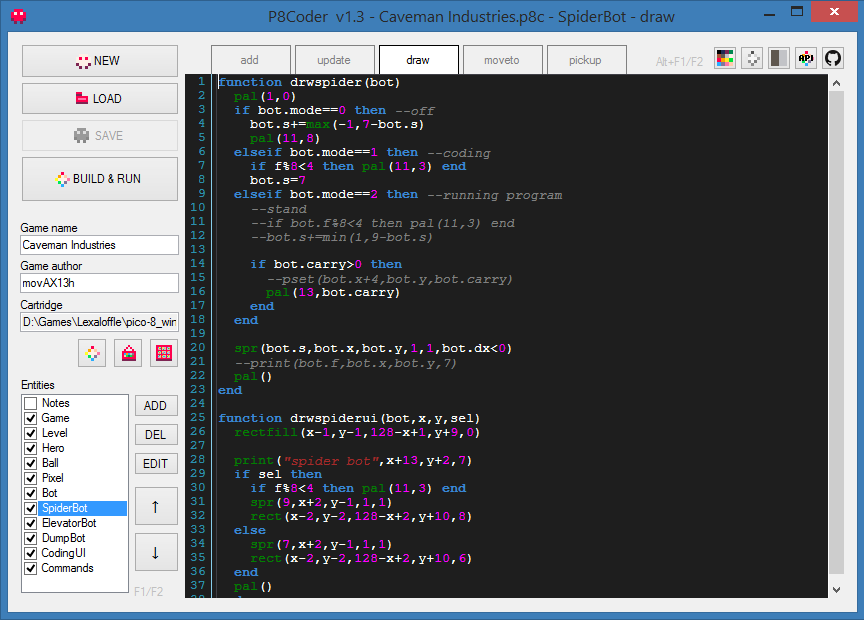The height and width of the screenshot is (620, 864).
Task: Click the Game name input field
Action: coord(99,245)
